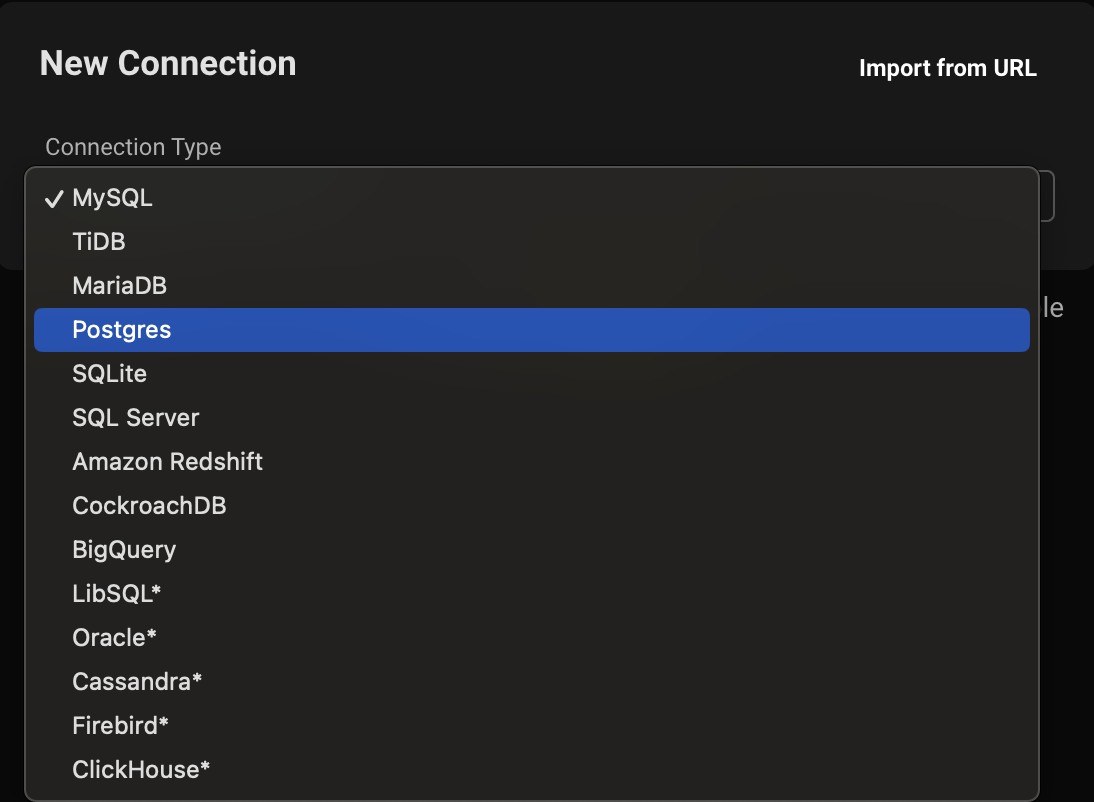
Task: Choose TiDB from the connection list
Action: point(98,241)
